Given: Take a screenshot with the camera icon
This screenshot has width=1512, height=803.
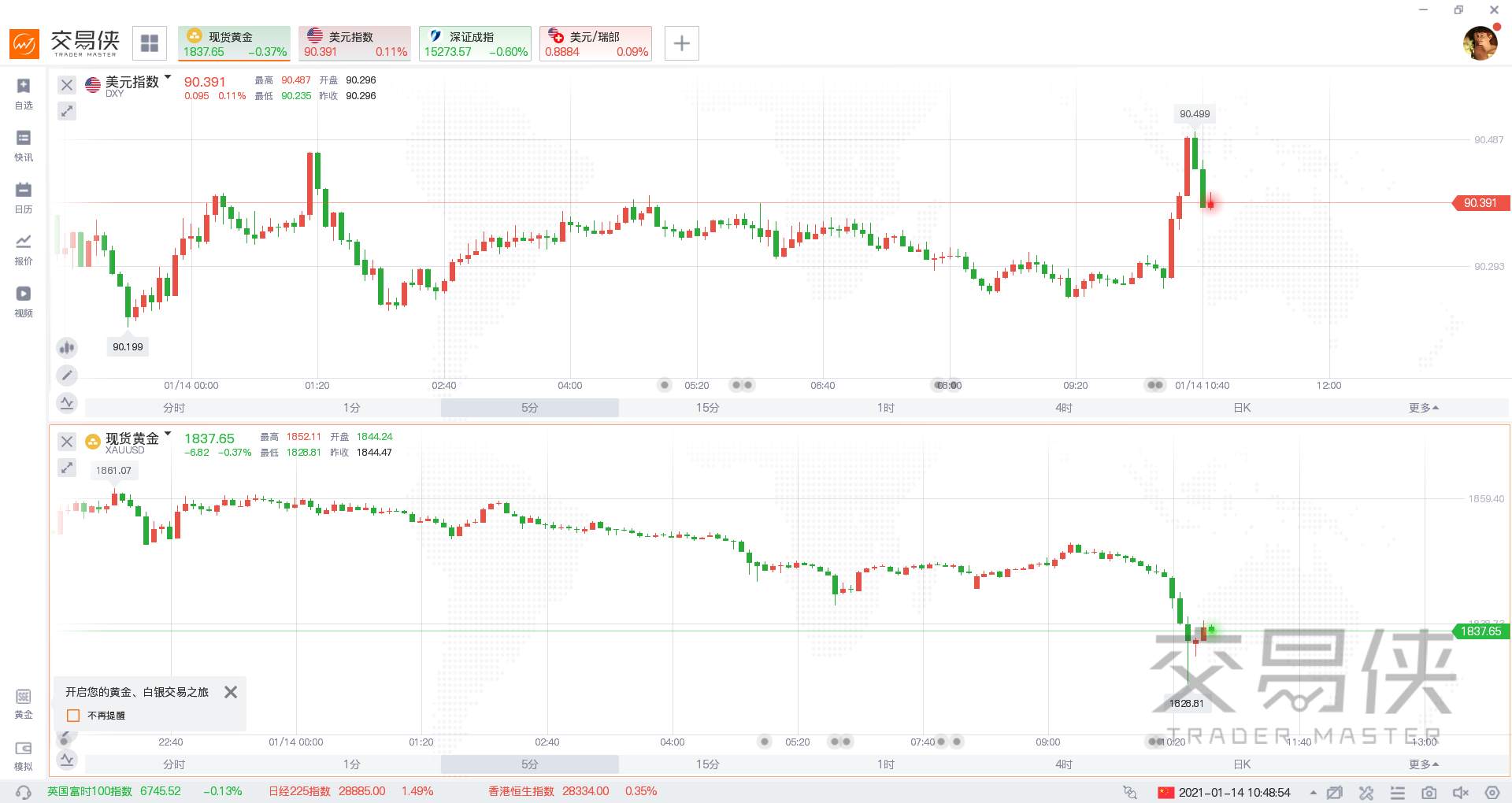Looking at the screenshot, I should [1429, 792].
